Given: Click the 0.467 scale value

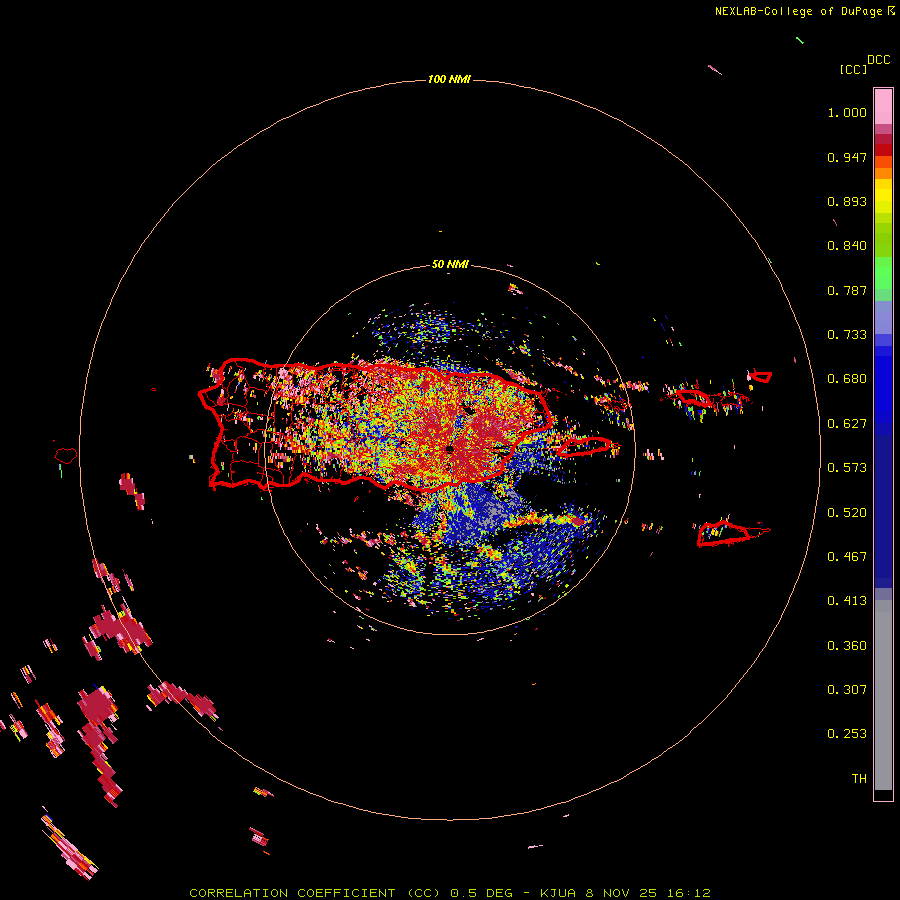Looking at the screenshot, I should click(847, 557).
